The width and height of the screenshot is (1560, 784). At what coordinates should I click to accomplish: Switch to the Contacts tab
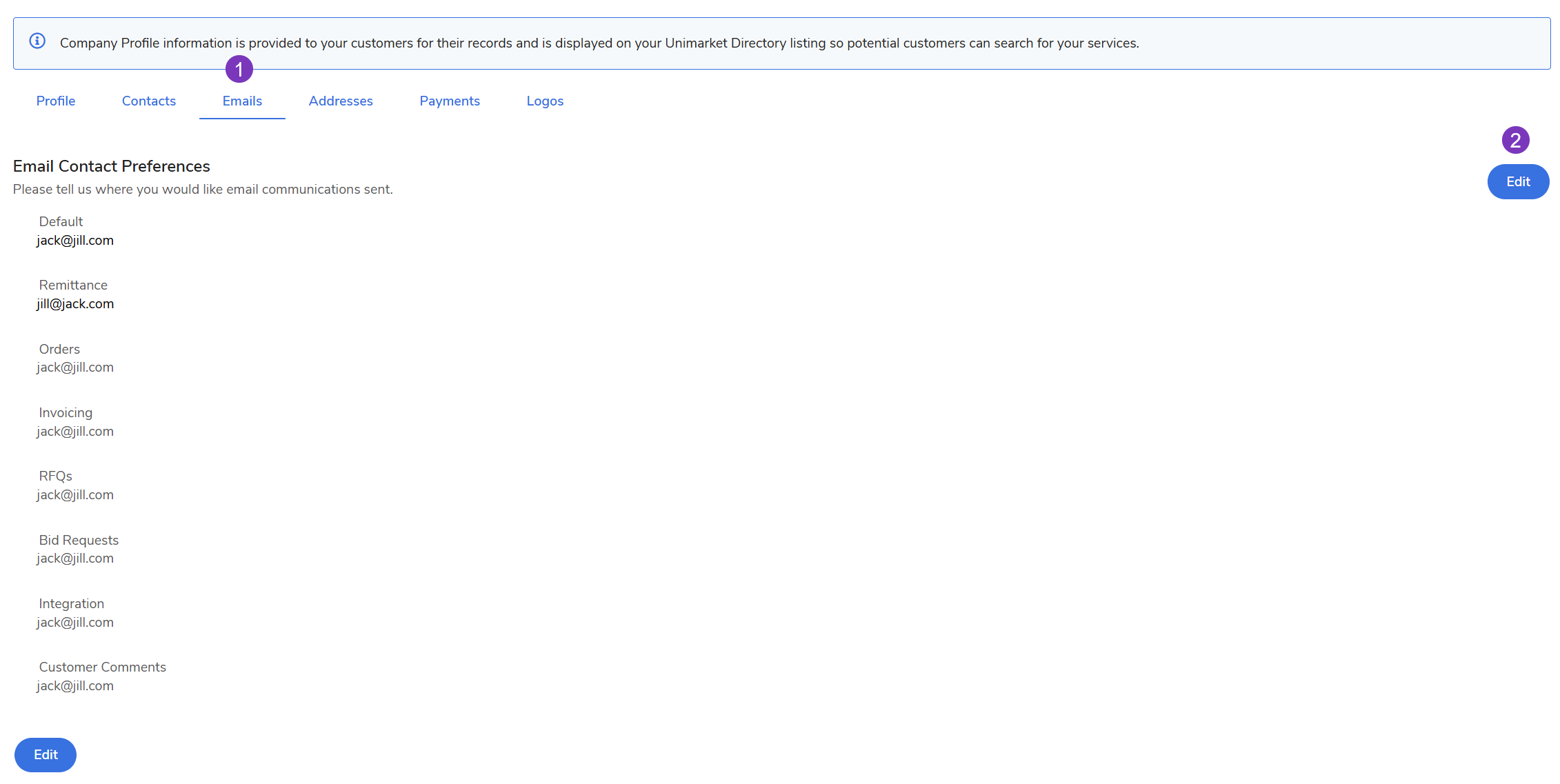point(149,101)
